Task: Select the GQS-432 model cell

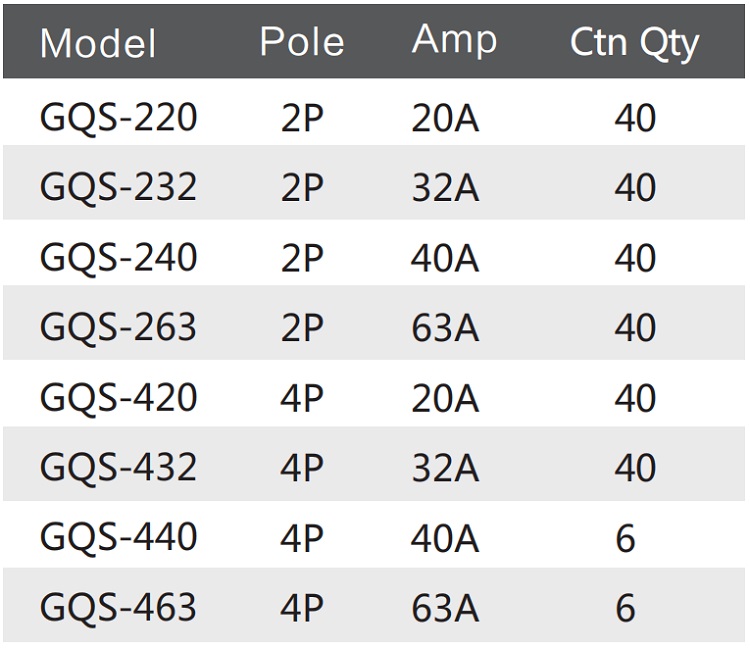Action: click(118, 468)
